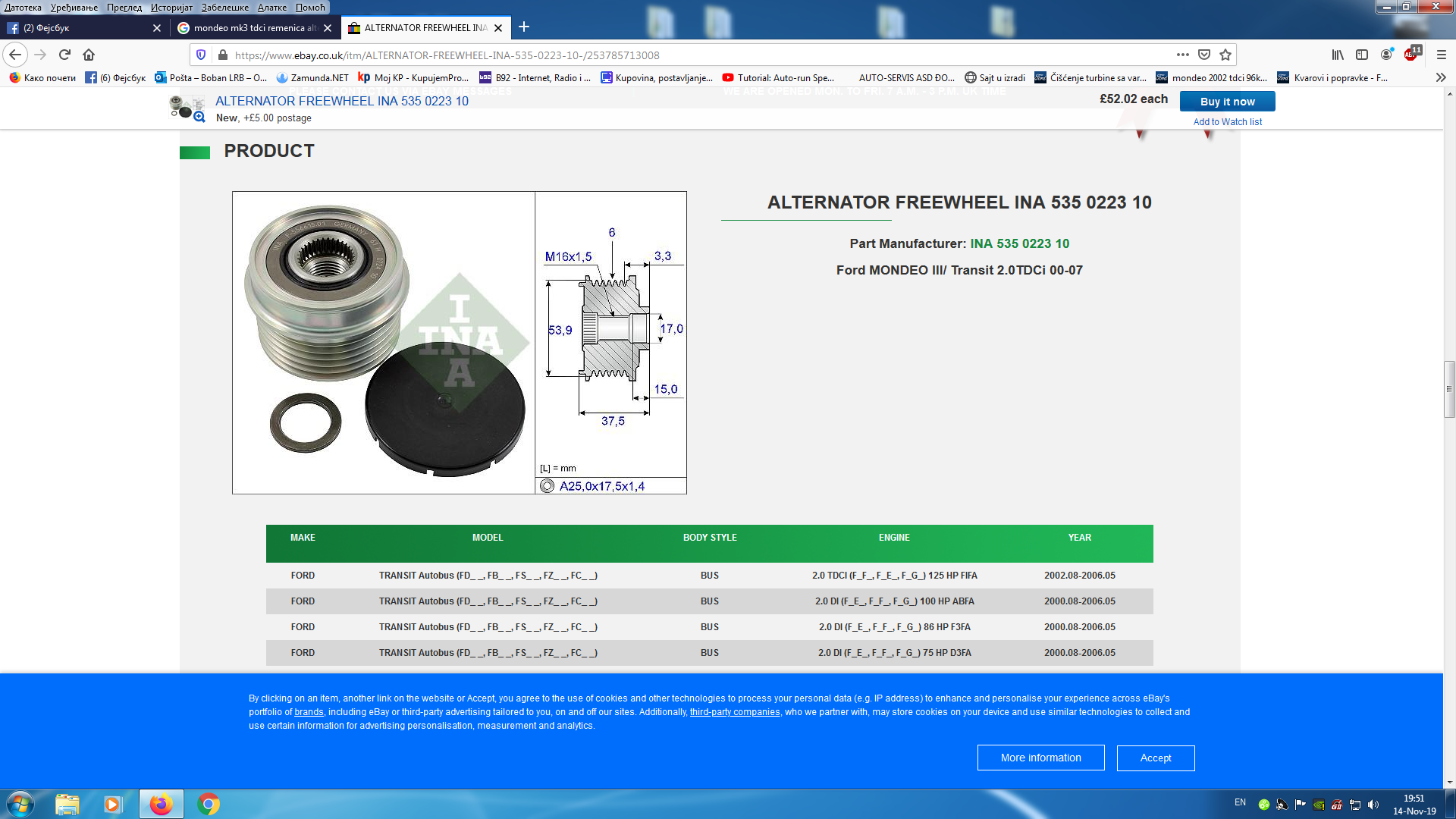Open the Firefox hamburger menu
Screen dimensions: 1456x819
point(1442,55)
